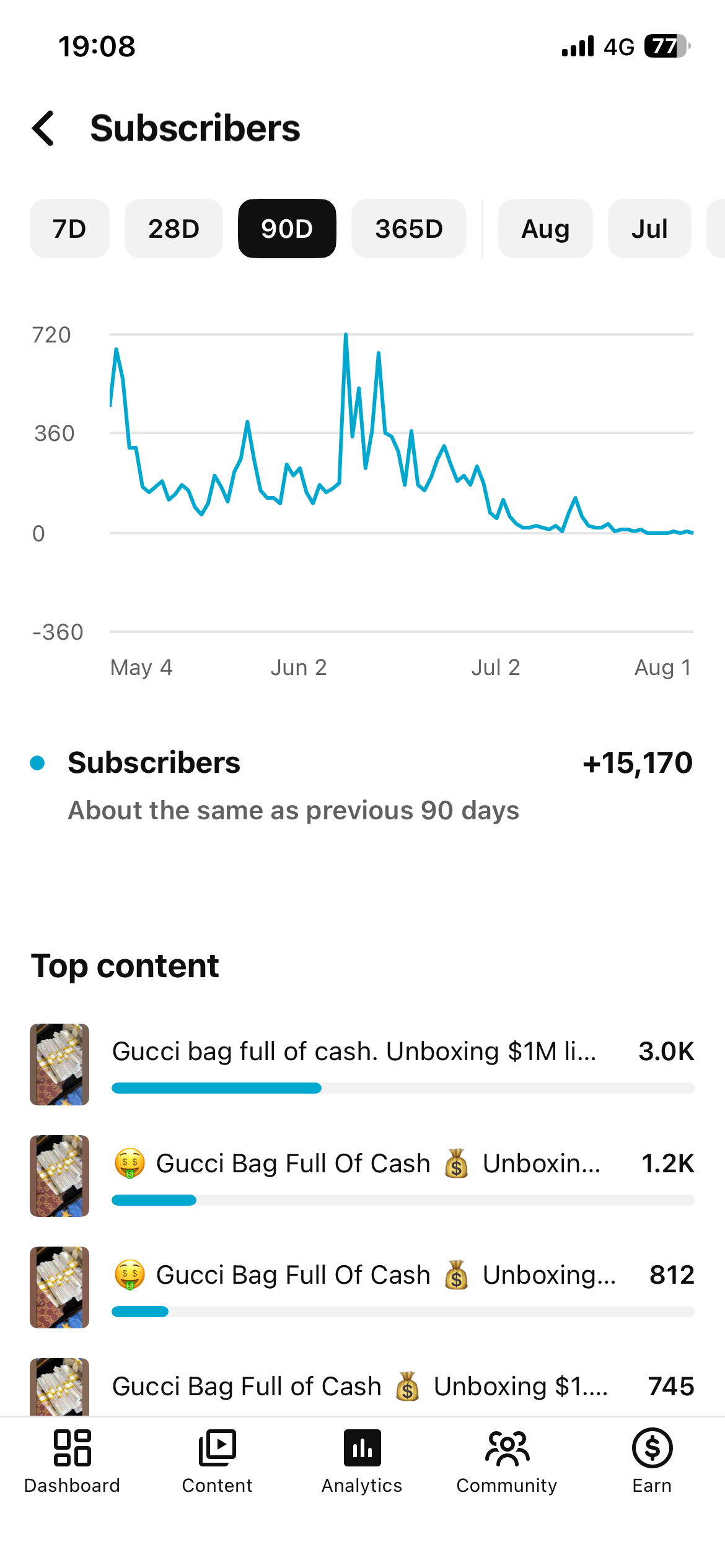
Task: Open the Analytics bar chart icon
Action: point(362,1448)
